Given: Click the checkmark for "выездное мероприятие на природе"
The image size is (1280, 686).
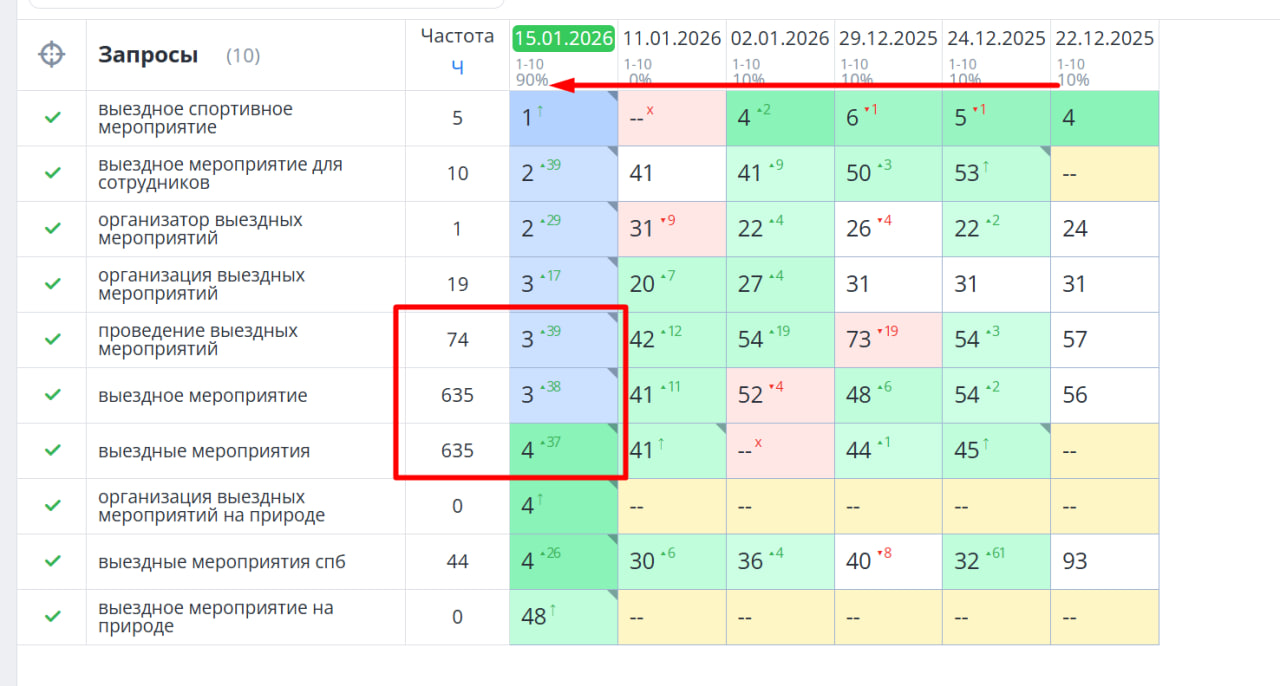Looking at the screenshot, I should 53,617.
